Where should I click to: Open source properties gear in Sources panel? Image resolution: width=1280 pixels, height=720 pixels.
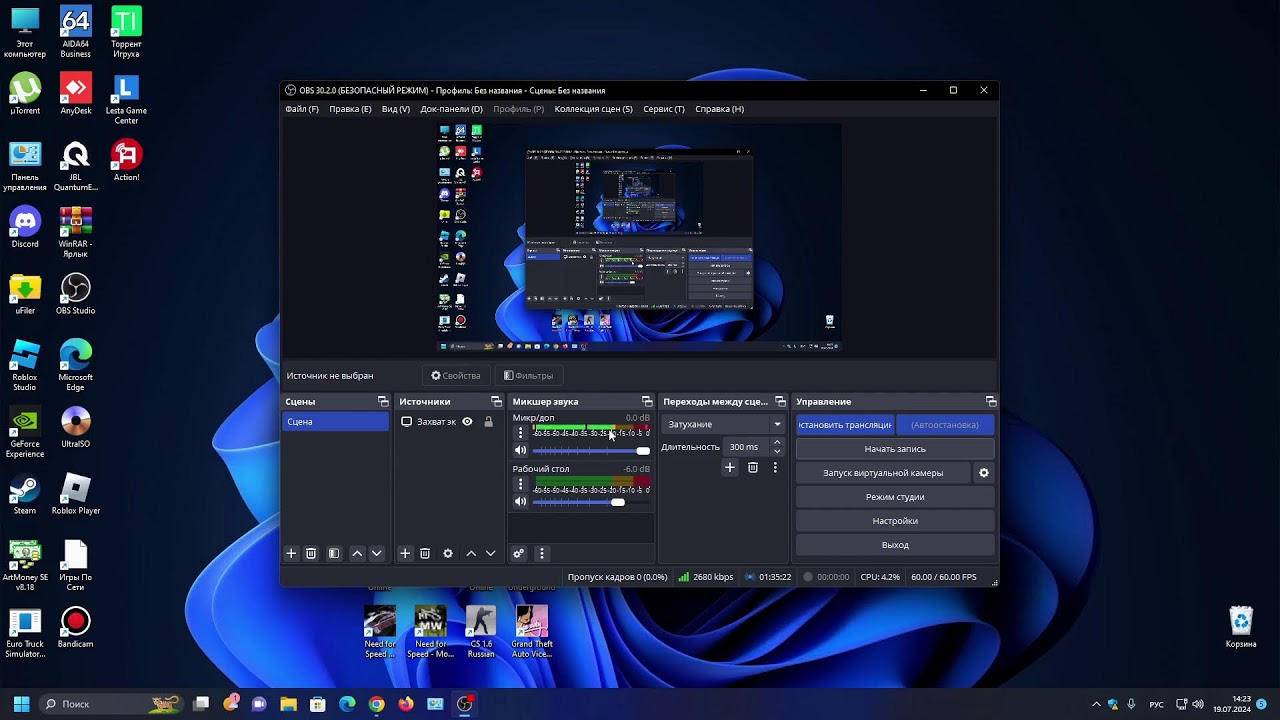448,553
